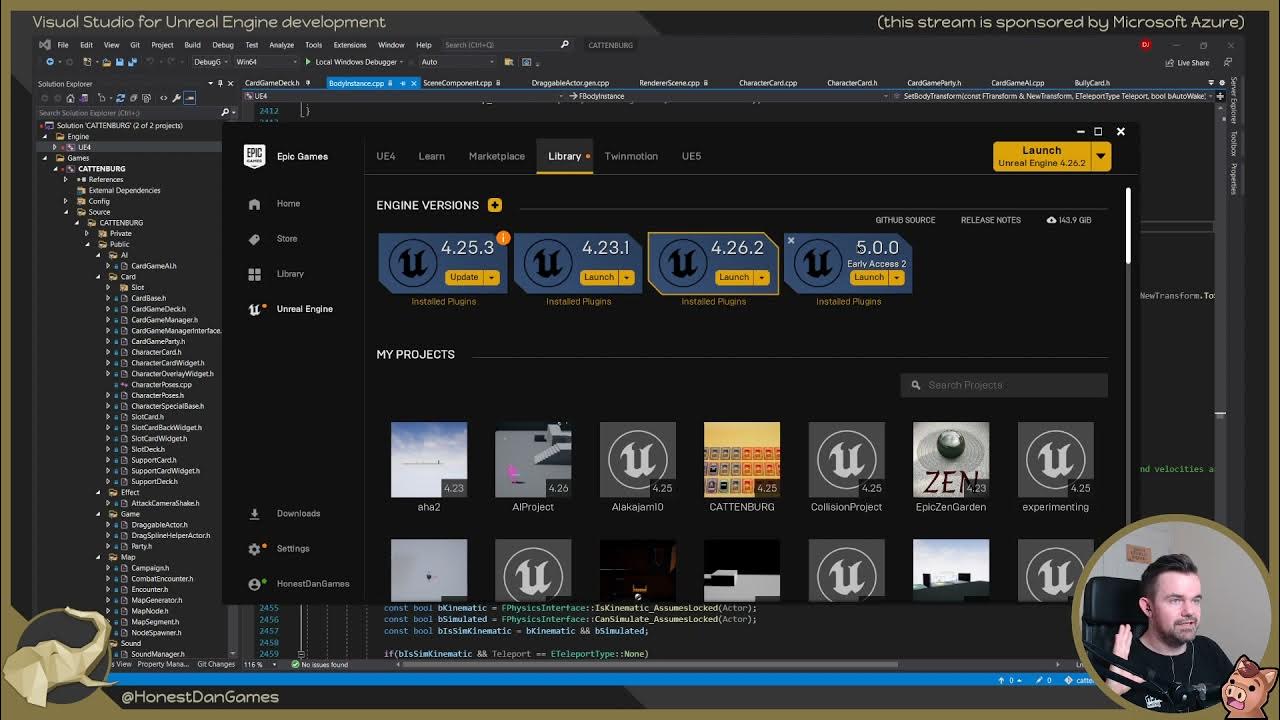Screen dimensions: 1280x720
Task: Launch Unreal Engine 5.0.0 Early Access
Action: coord(869,277)
